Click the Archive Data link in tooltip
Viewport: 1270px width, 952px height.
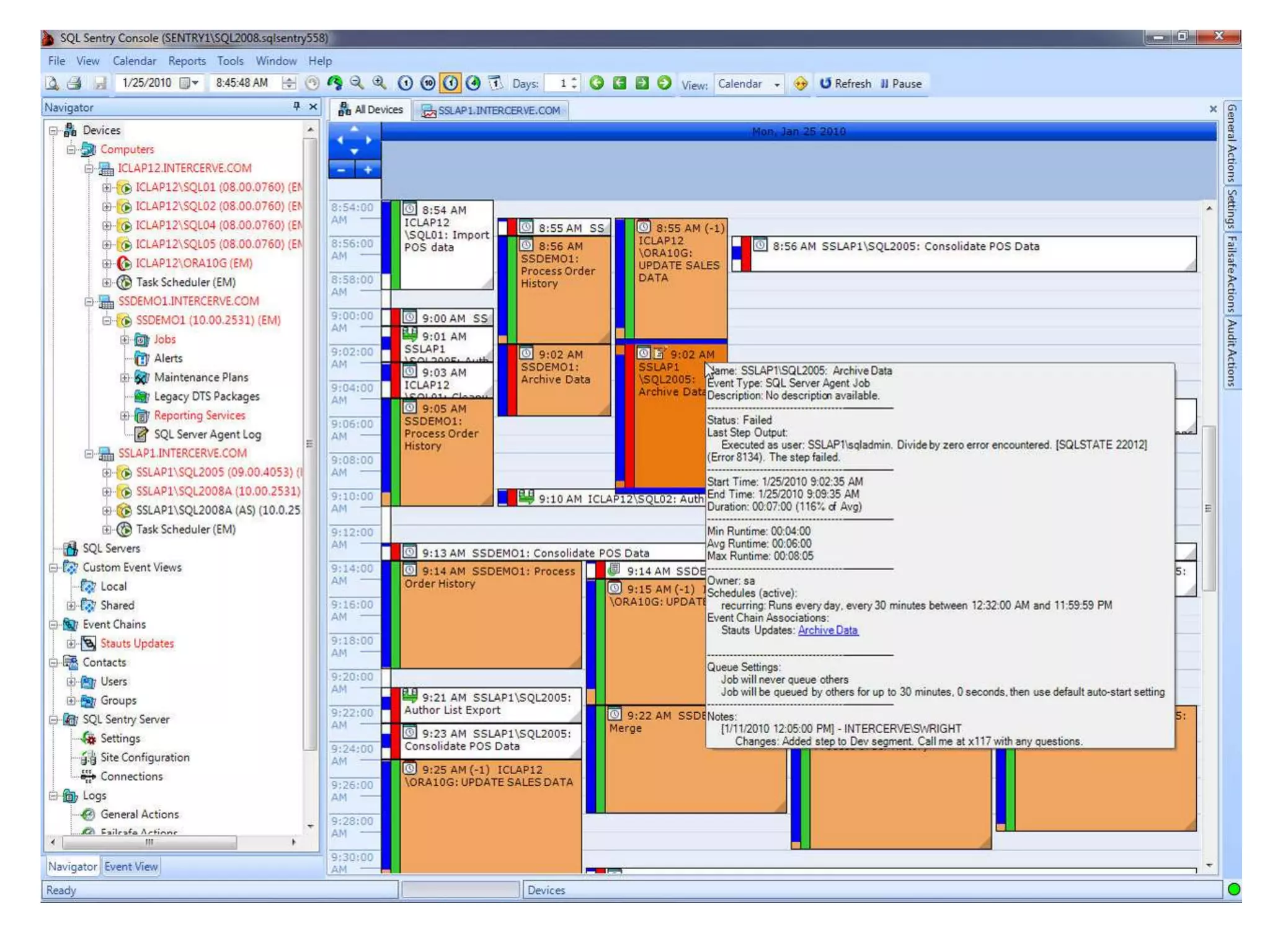(x=827, y=630)
